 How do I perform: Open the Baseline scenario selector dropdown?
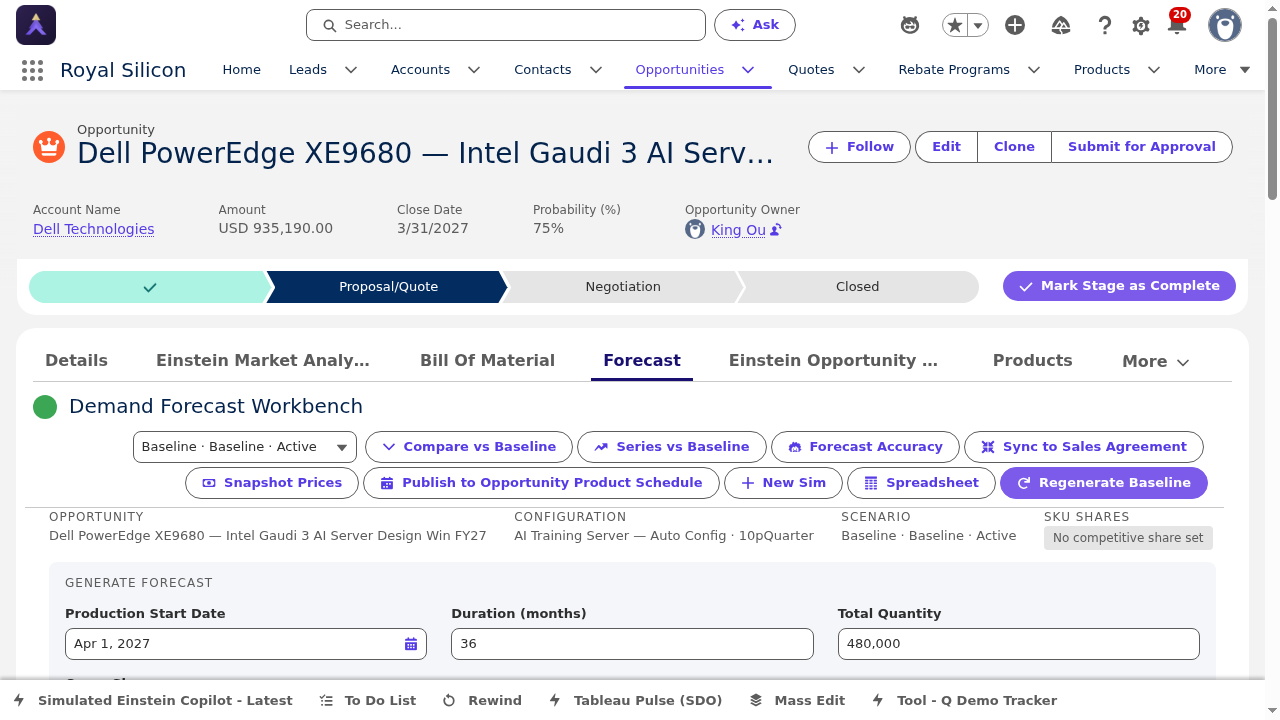245,447
